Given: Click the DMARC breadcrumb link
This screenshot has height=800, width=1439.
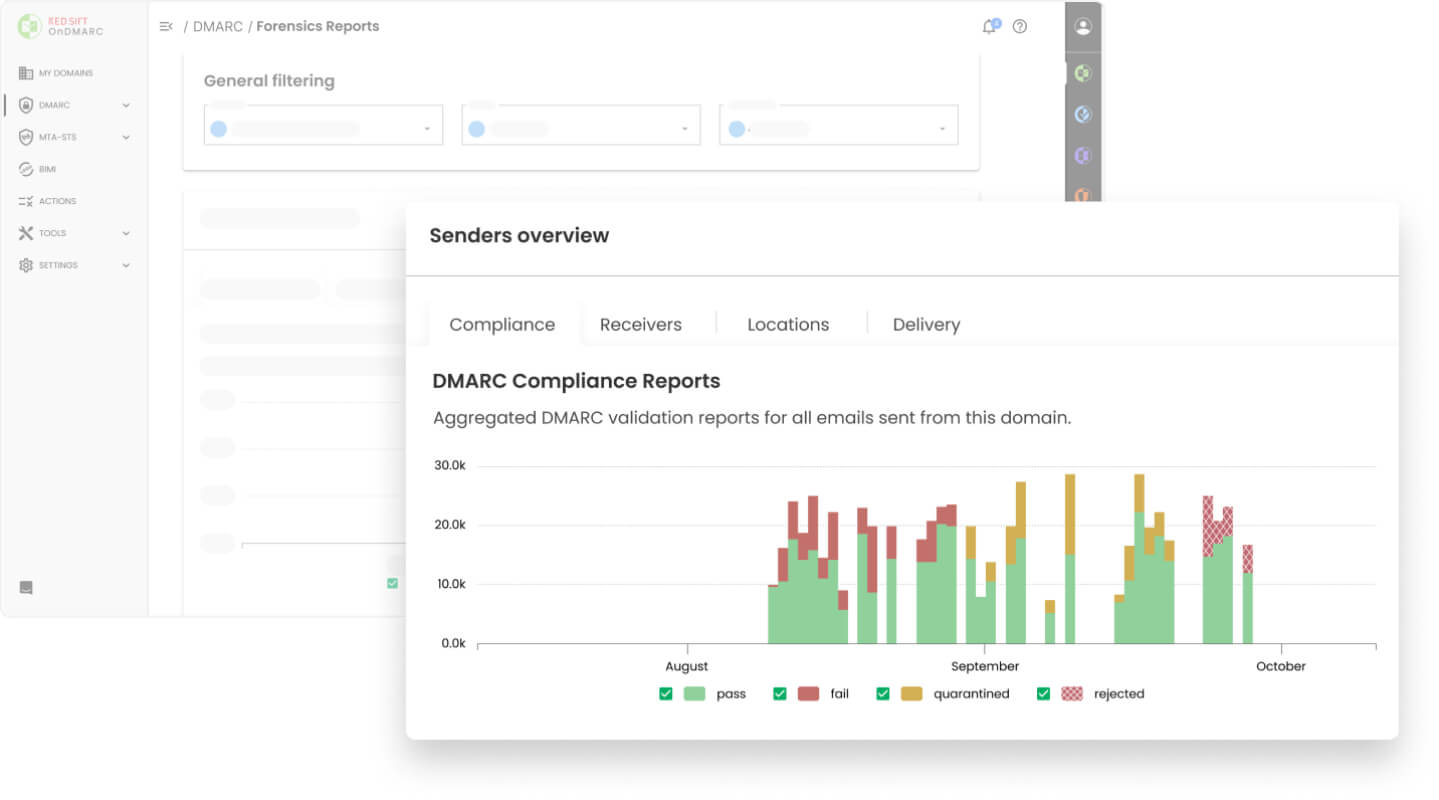Looking at the screenshot, I should pyautogui.click(x=218, y=27).
